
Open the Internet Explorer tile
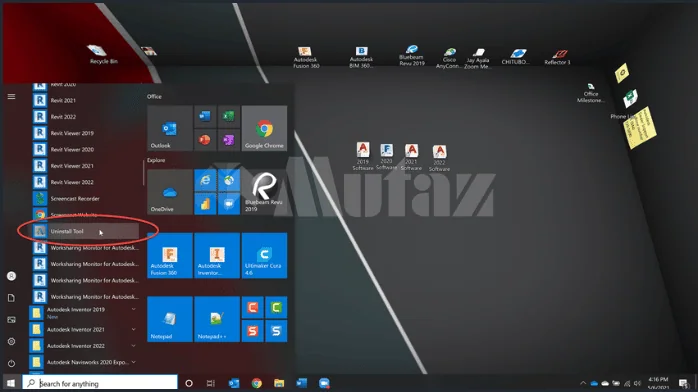coord(205,180)
